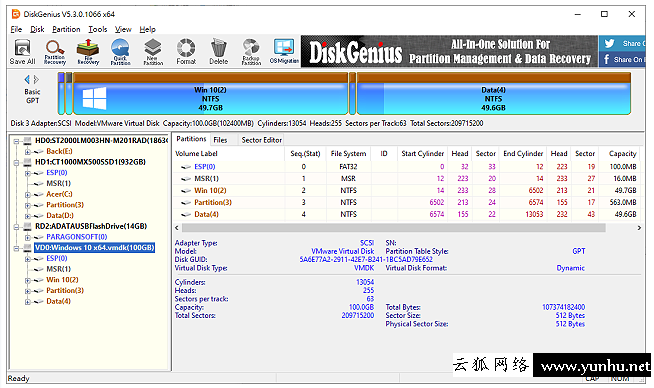Click the Start Cylinder column header

click(422, 154)
